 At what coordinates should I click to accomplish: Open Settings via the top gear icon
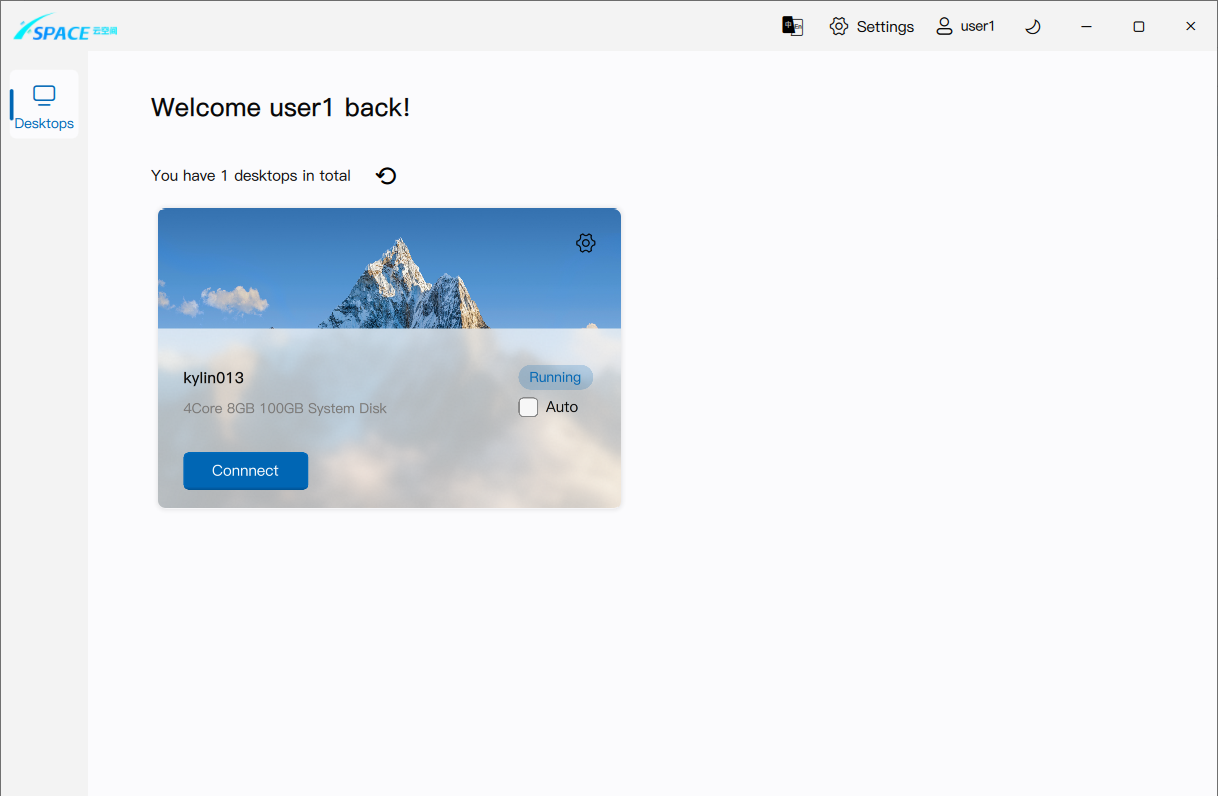click(x=839, y=26)
